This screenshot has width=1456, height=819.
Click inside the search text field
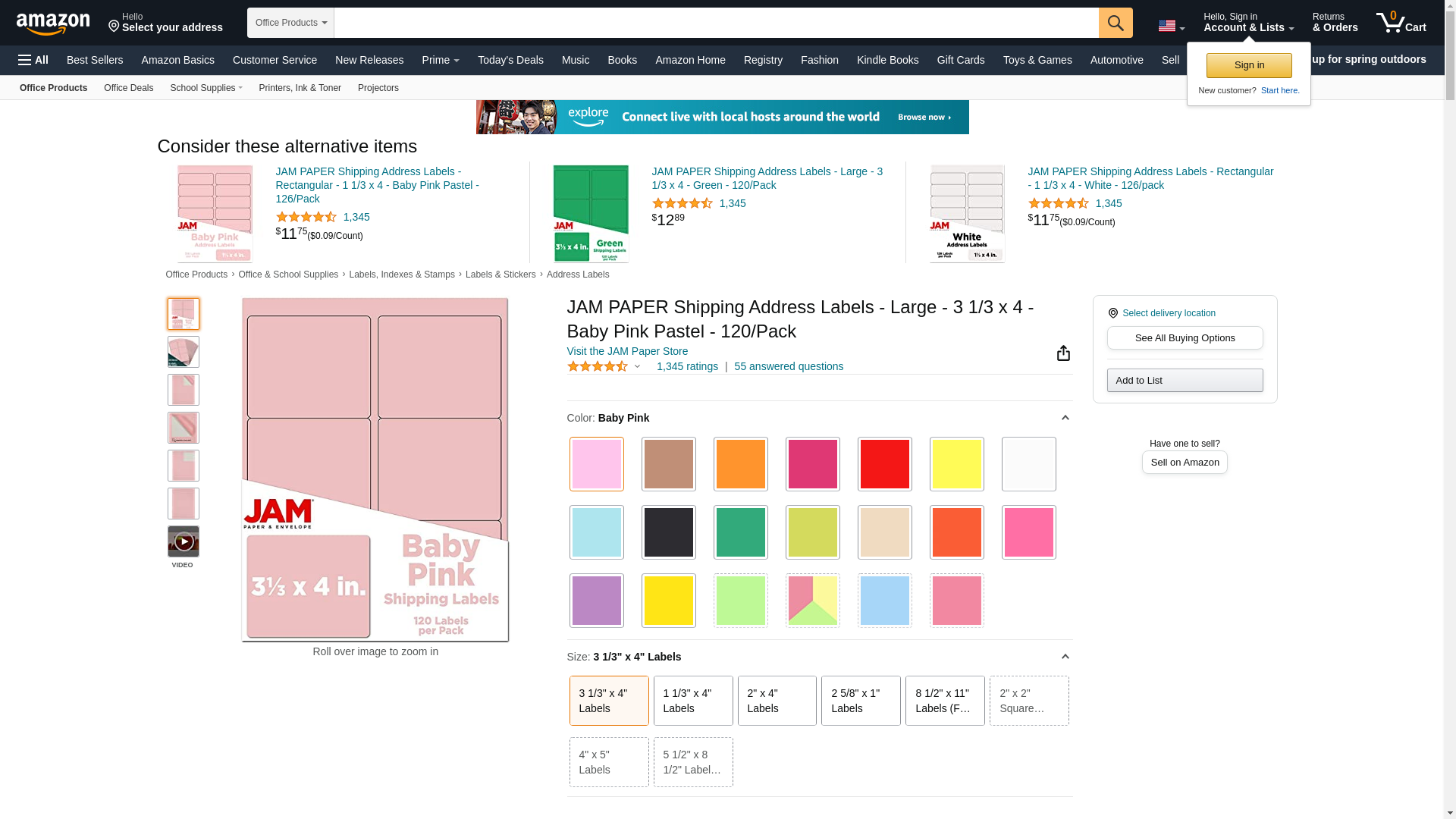click(x=716, y=23)
